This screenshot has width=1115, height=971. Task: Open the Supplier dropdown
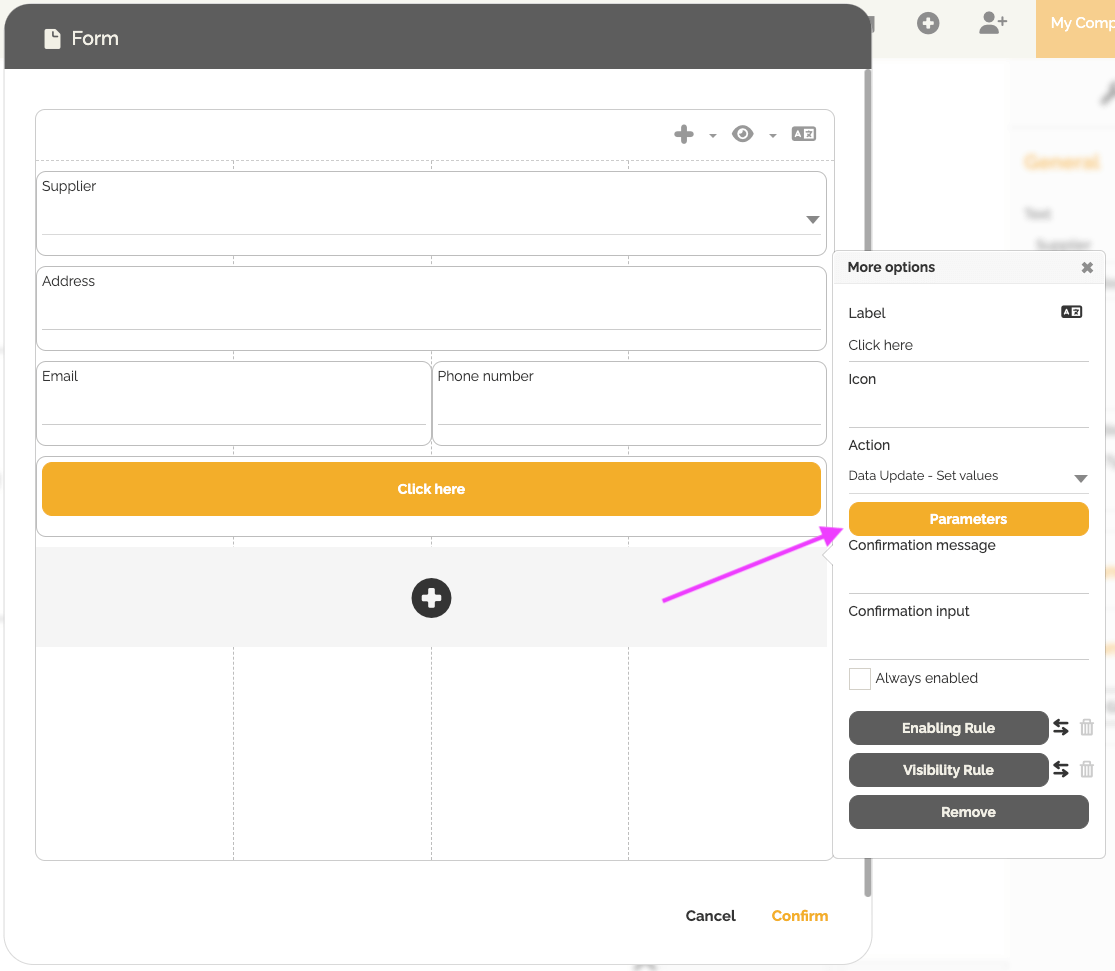(x=812, y=220)
